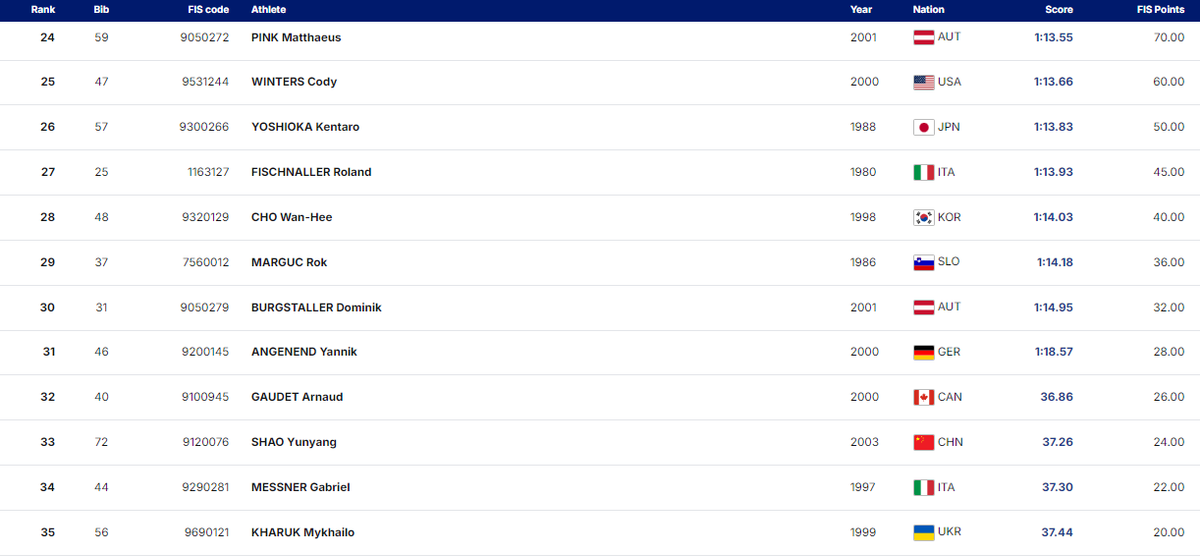Click the Italy flag for FISCHNALLER Roland
This screenshot has height=560, width=1200.
923,172
